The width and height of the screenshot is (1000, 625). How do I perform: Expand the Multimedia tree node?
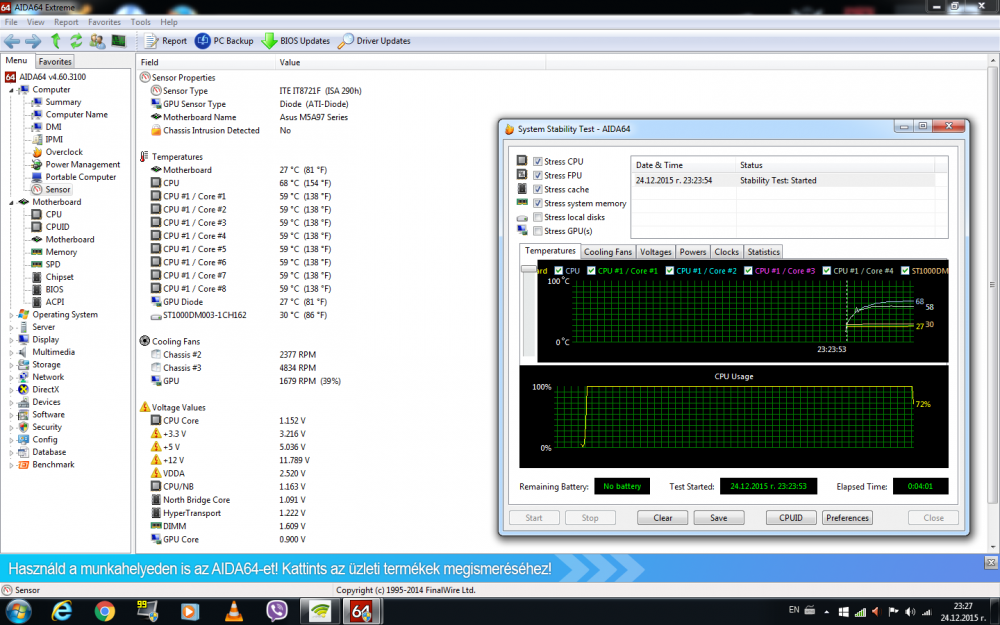[x=11, y=353]
